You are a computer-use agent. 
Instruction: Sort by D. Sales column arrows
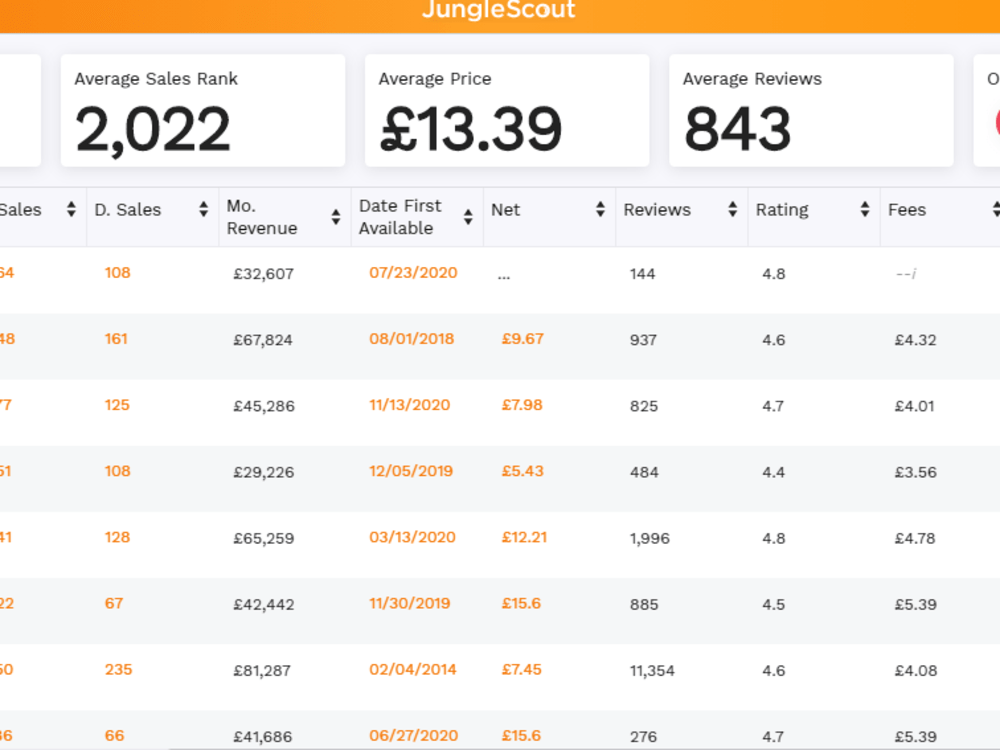tap(203, 209)
